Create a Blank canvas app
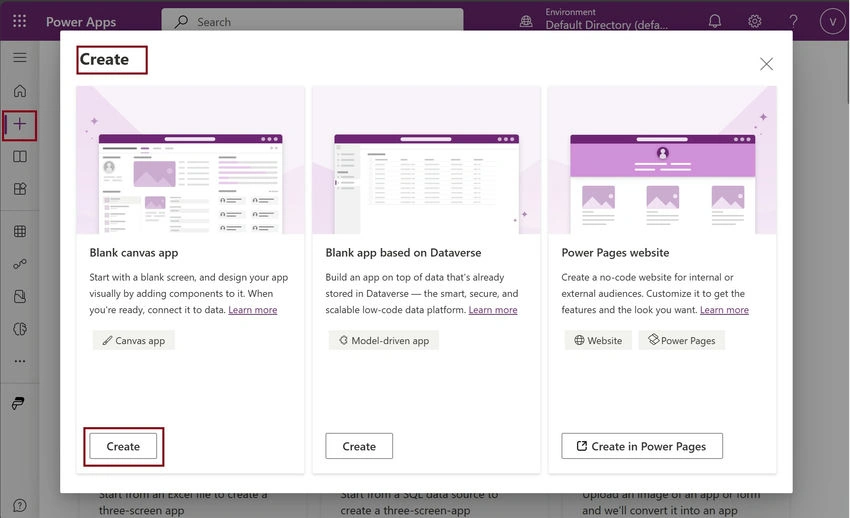 [123, 446]
